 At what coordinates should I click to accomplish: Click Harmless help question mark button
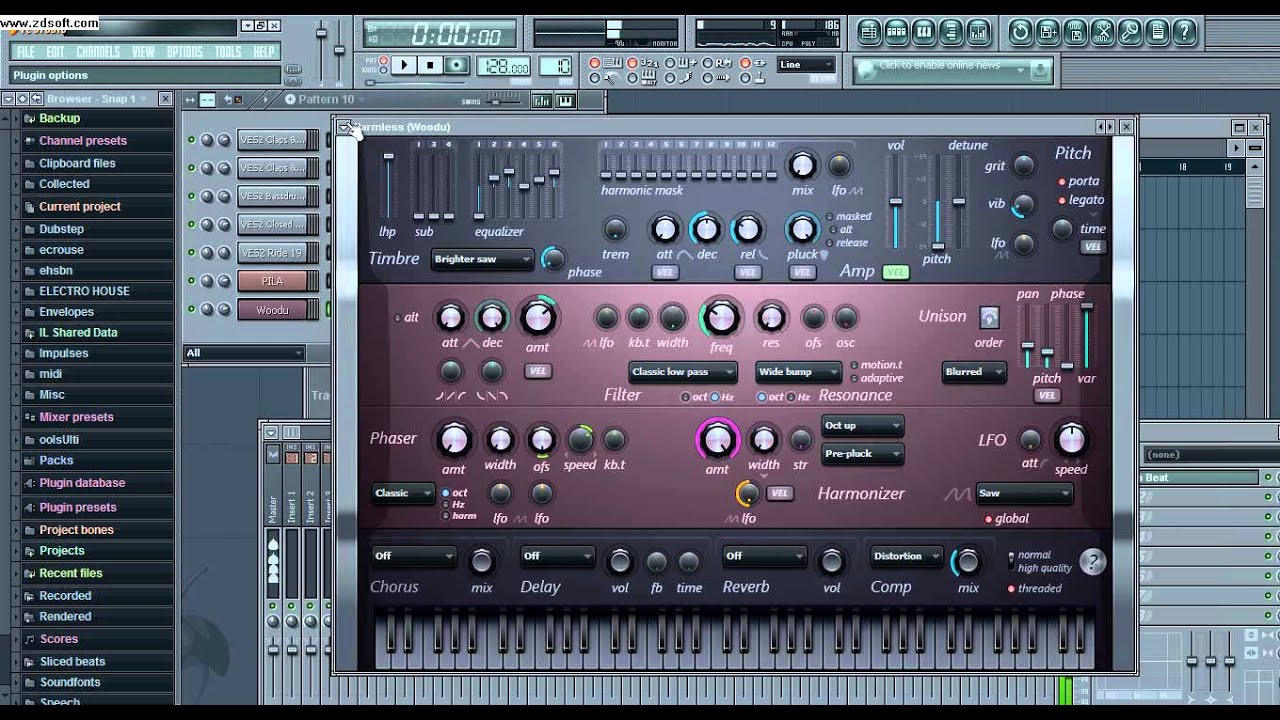[1092, 562]
